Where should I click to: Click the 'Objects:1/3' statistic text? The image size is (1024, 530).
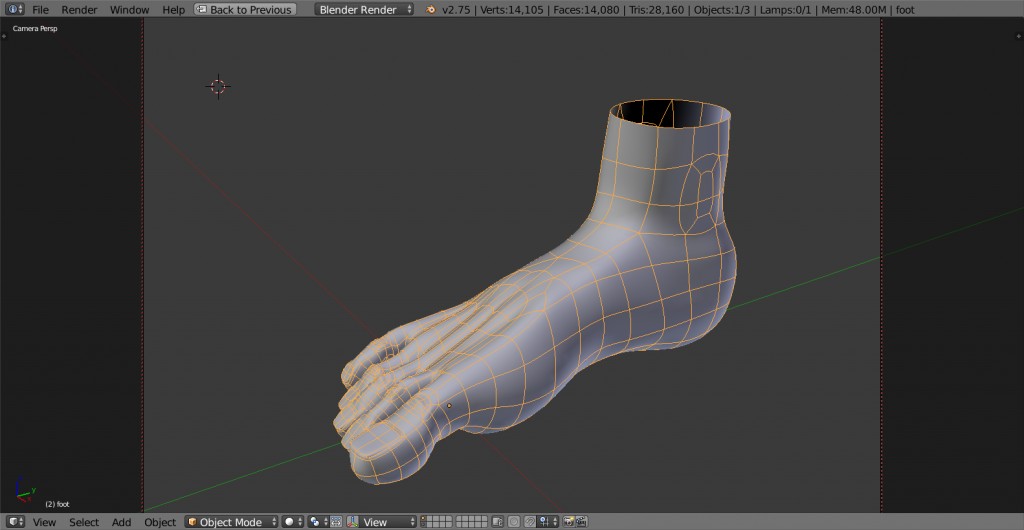tap(724, 10)
